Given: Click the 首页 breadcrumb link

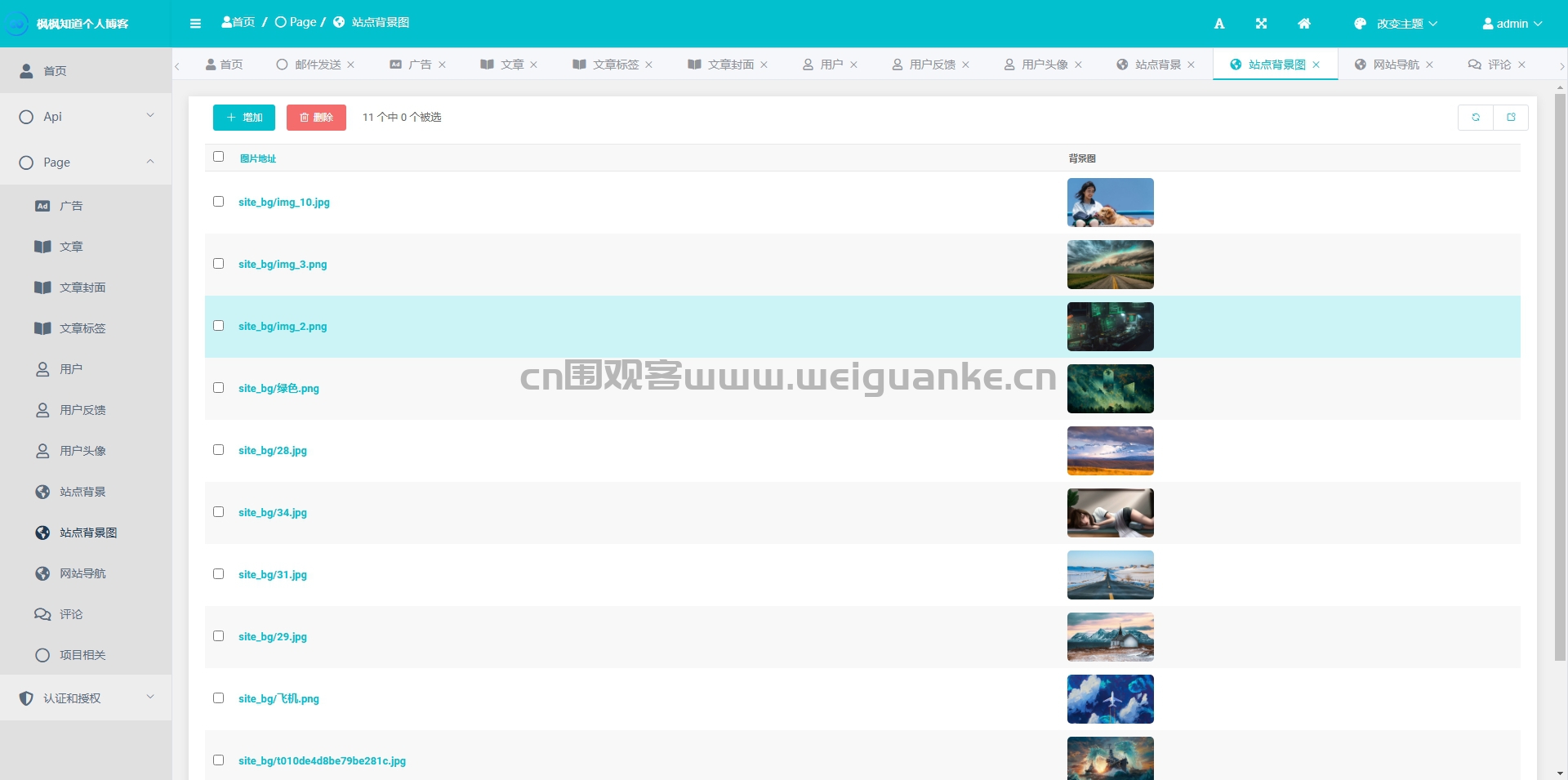Looking at the screenshot, I should (x=238, y=23).
